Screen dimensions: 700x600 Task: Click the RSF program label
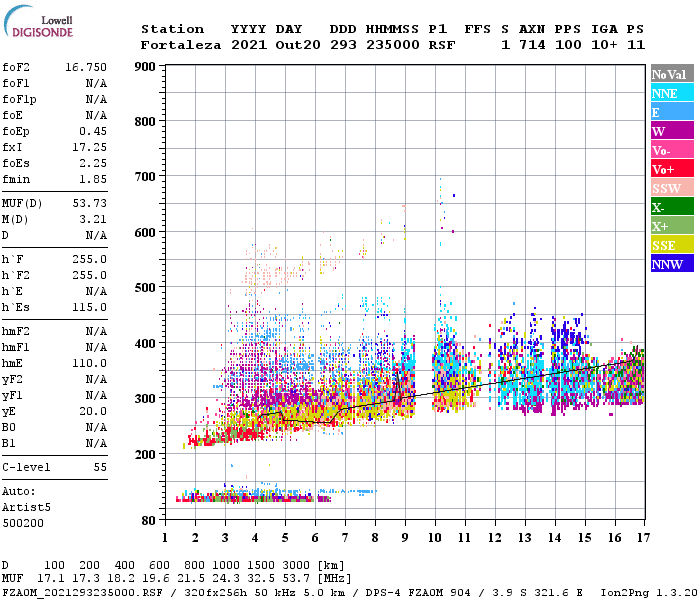[x=442, y=45]
